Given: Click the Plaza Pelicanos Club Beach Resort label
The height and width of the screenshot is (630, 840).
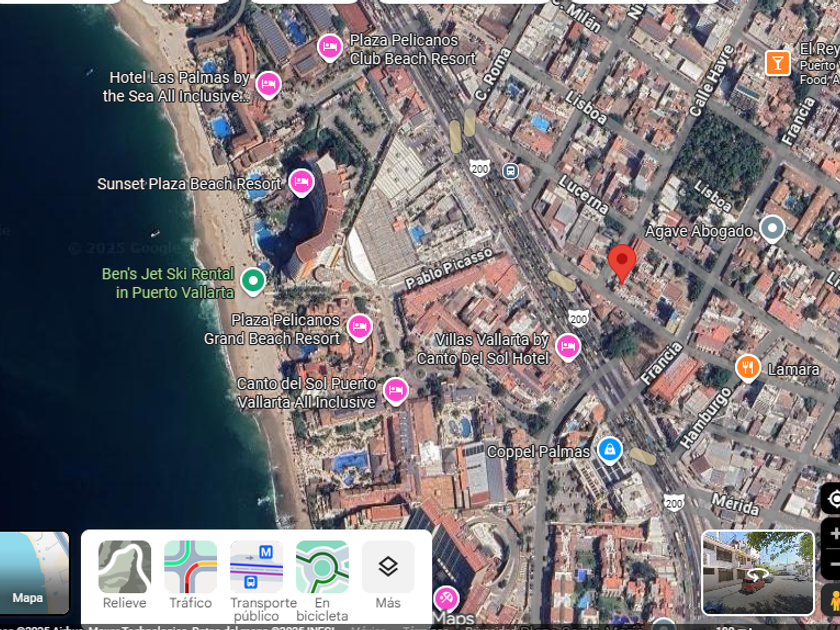Looking at the screenshot, I should (413, 49).
